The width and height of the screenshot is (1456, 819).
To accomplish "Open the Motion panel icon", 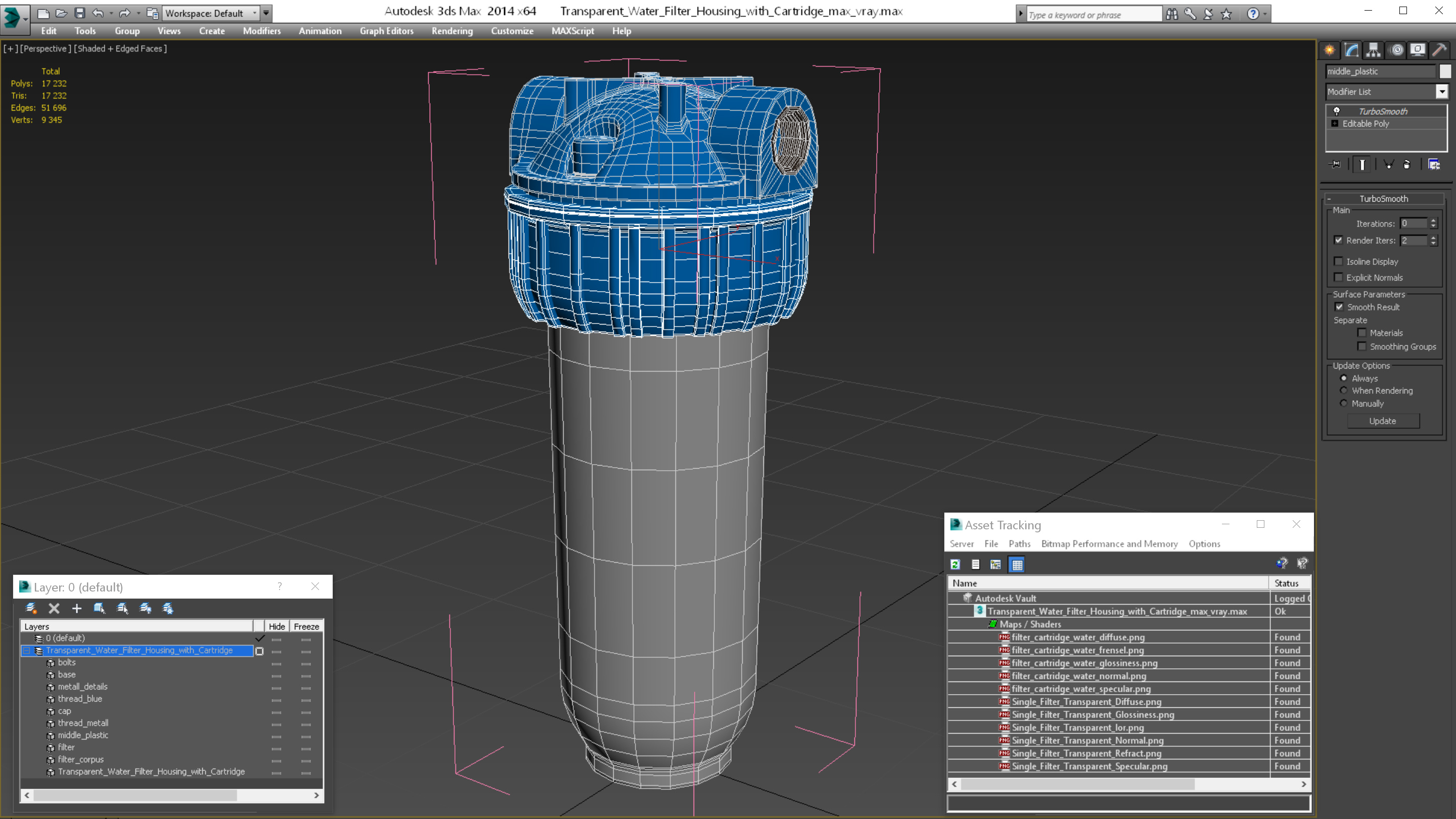I will point(1396,51).
